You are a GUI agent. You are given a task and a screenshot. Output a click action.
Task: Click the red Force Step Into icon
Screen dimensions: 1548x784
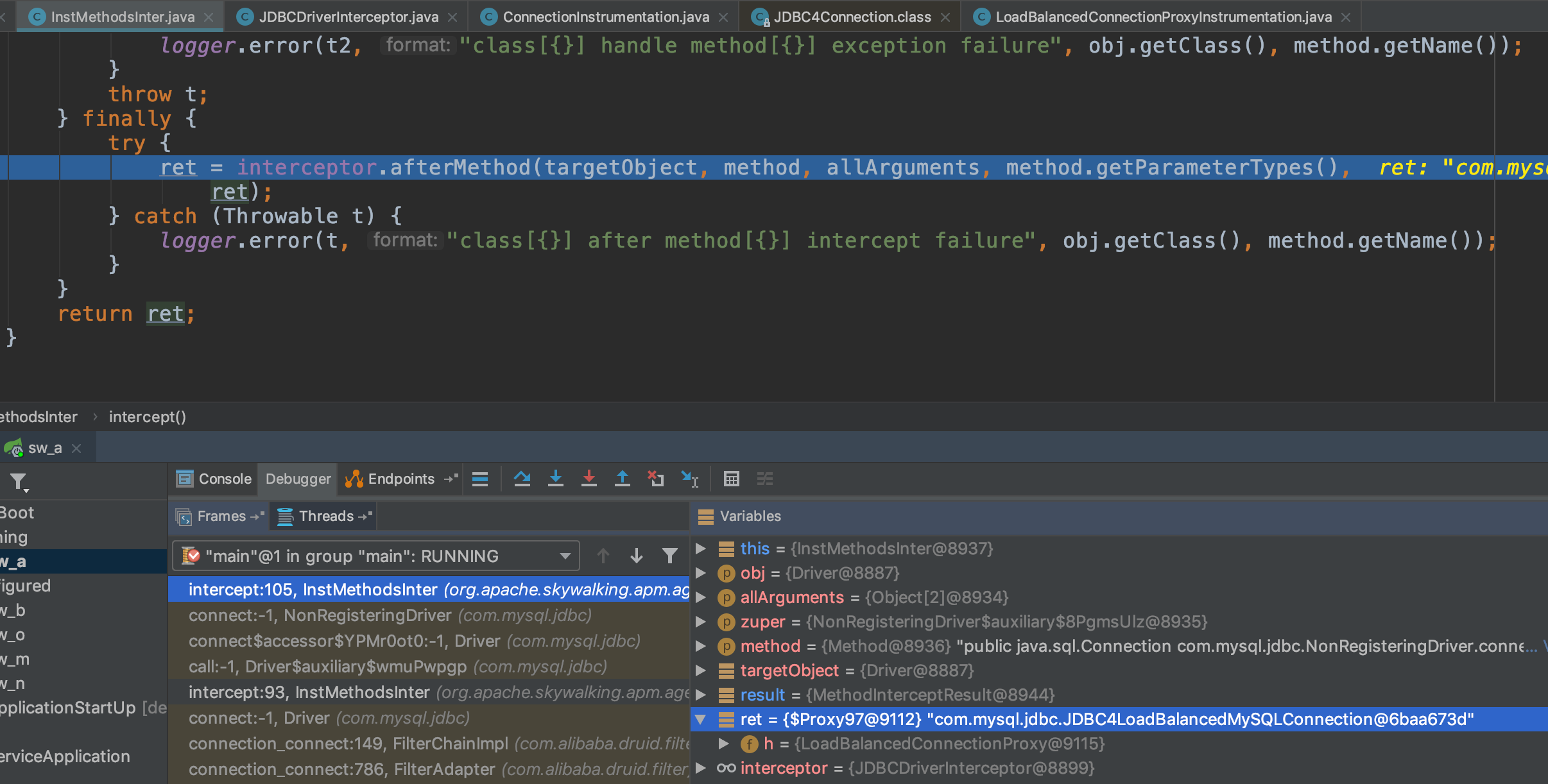point(589,479)
